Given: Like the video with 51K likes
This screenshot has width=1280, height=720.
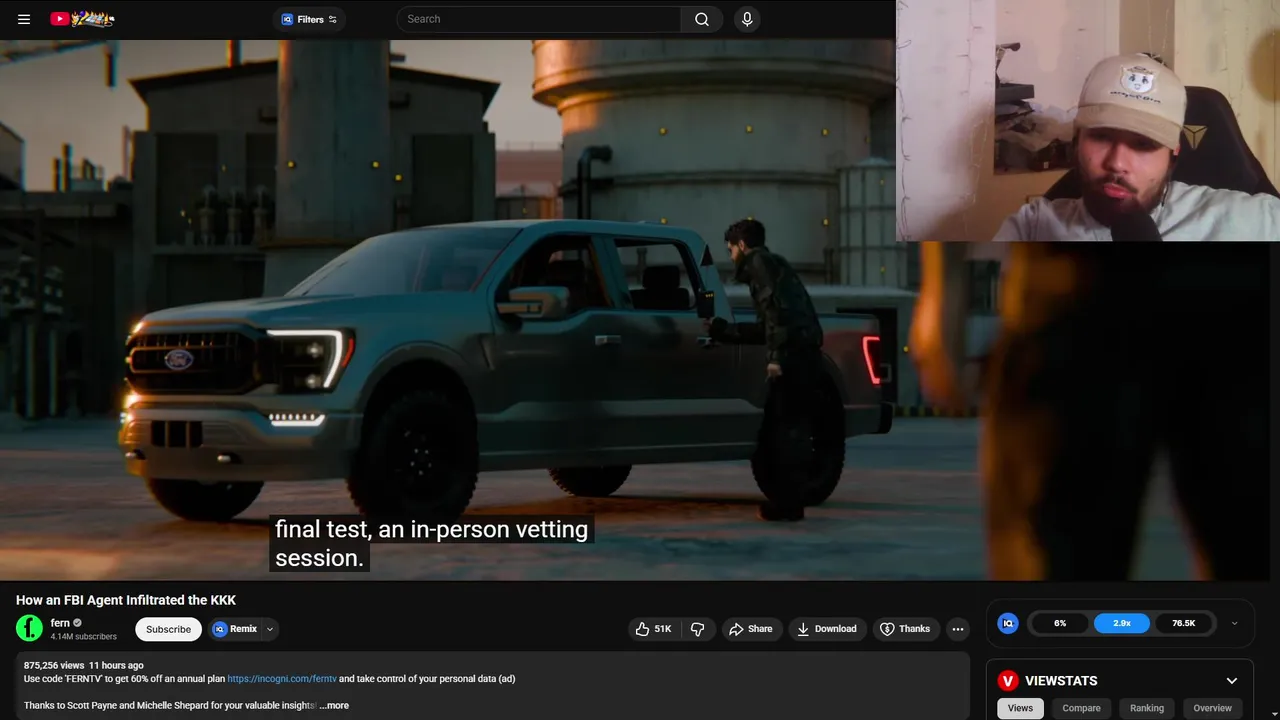Looking at the screenshot, I should (654, 629).
